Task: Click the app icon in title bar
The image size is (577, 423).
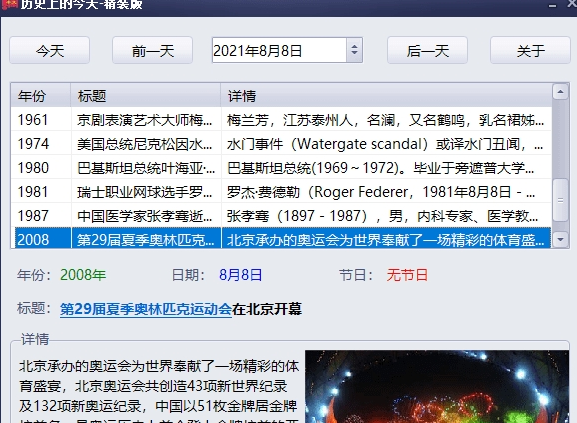Action: 8,4
